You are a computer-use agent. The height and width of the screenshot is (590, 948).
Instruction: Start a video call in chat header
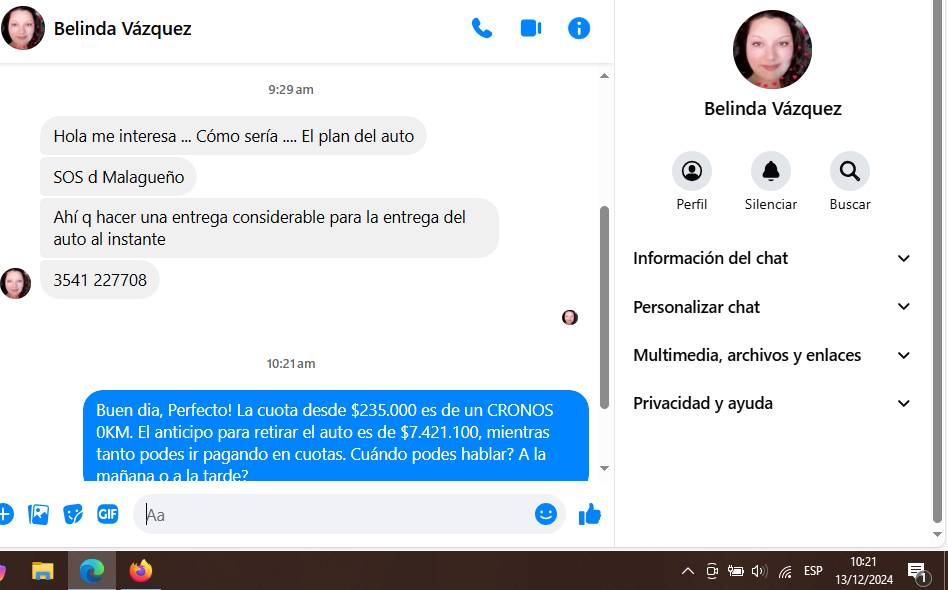click(x=531, y=28)
